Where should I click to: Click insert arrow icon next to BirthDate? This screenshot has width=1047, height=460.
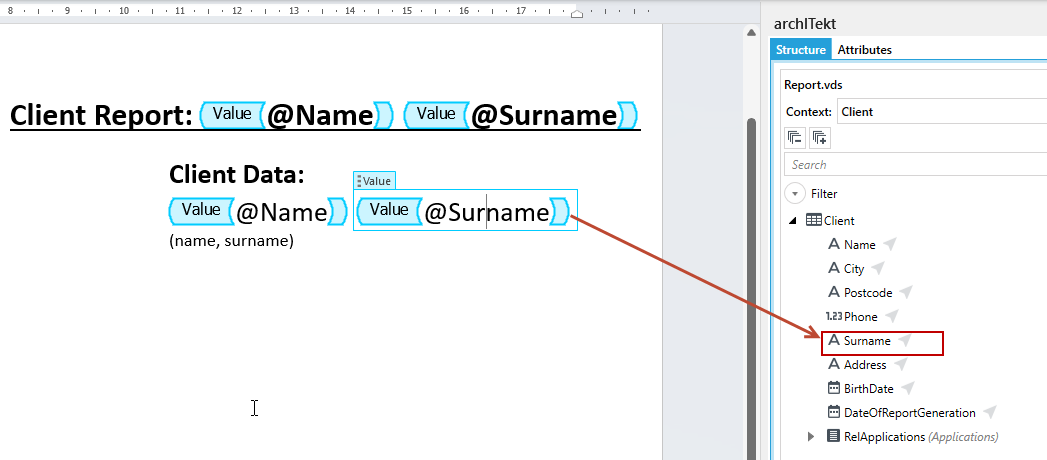[907, 389]
